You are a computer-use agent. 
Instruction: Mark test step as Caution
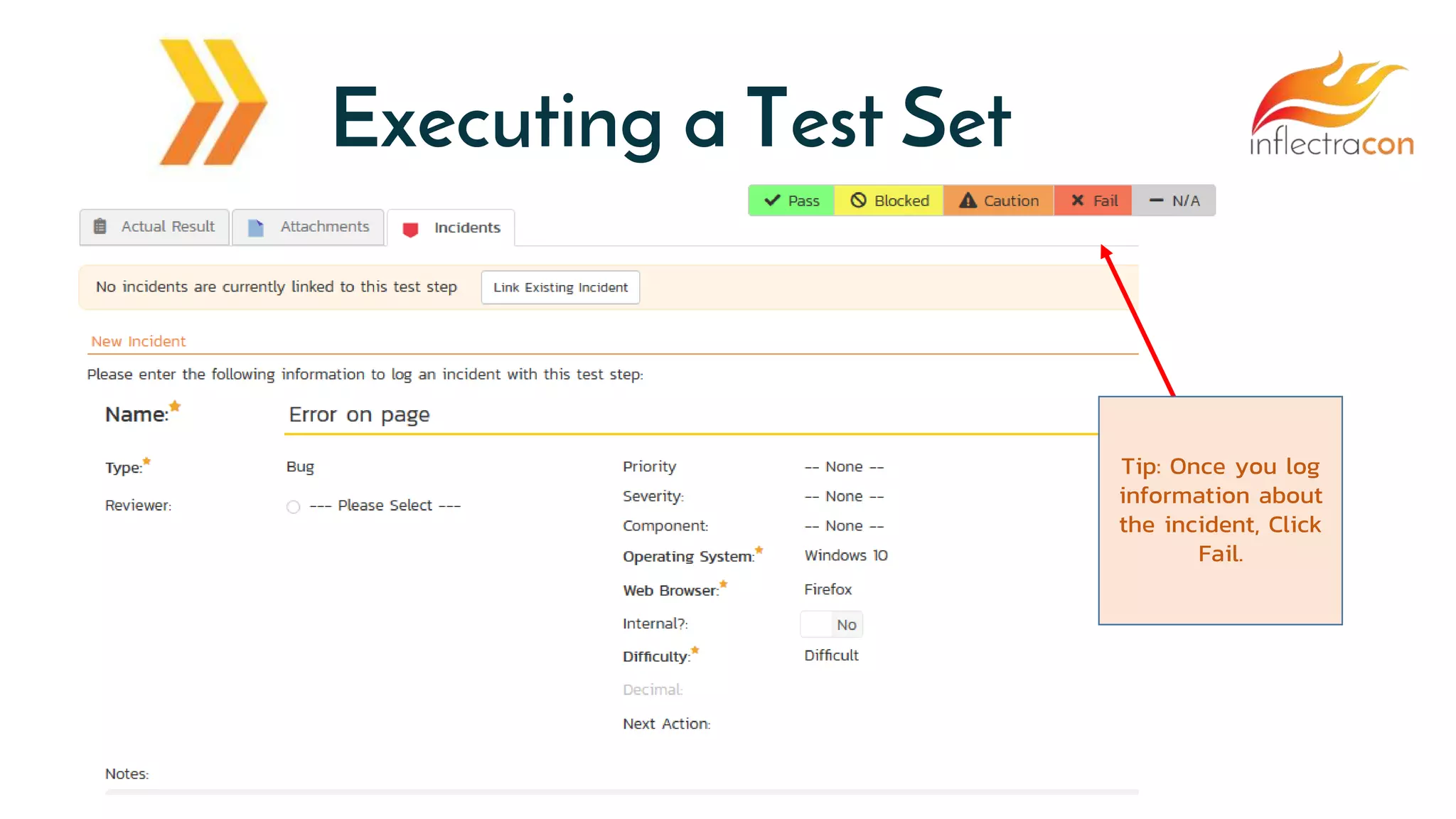click(998, 200)
